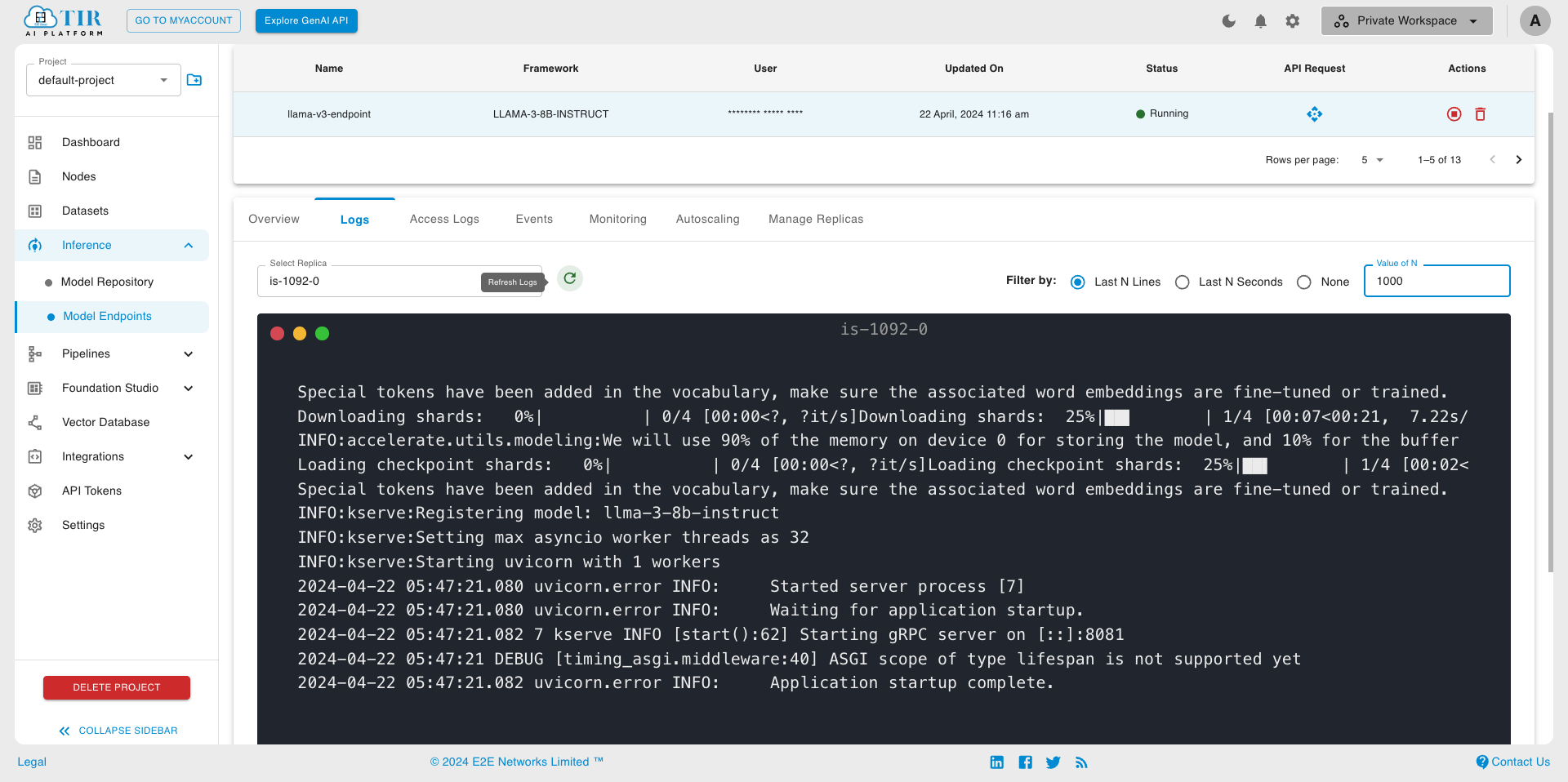Click the yellow terminal window dot
The image size is (1568, 782).
[300, 333]
